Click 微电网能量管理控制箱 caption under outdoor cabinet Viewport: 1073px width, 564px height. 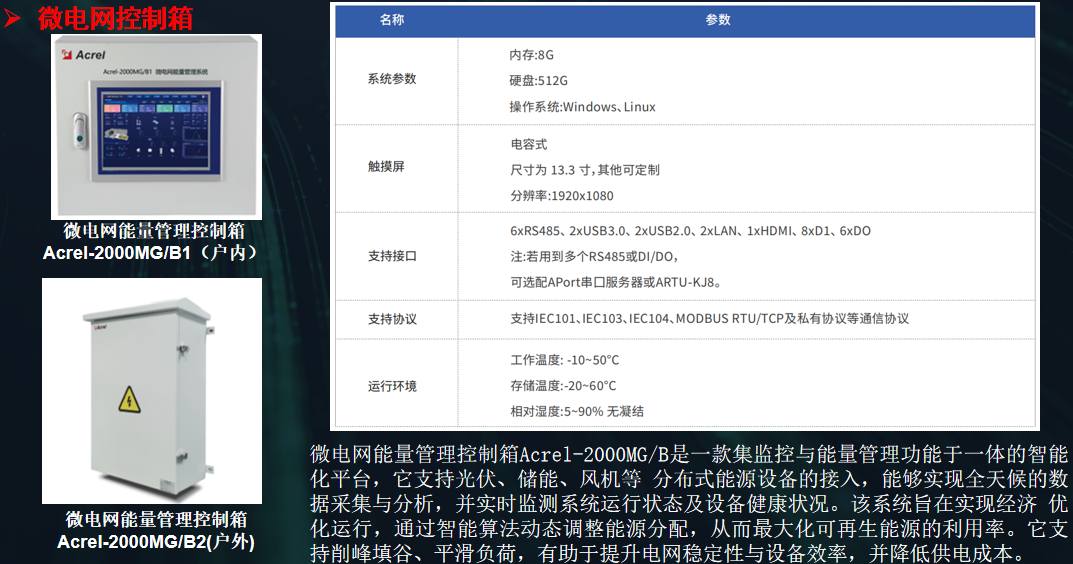click(x=156, y=520)
